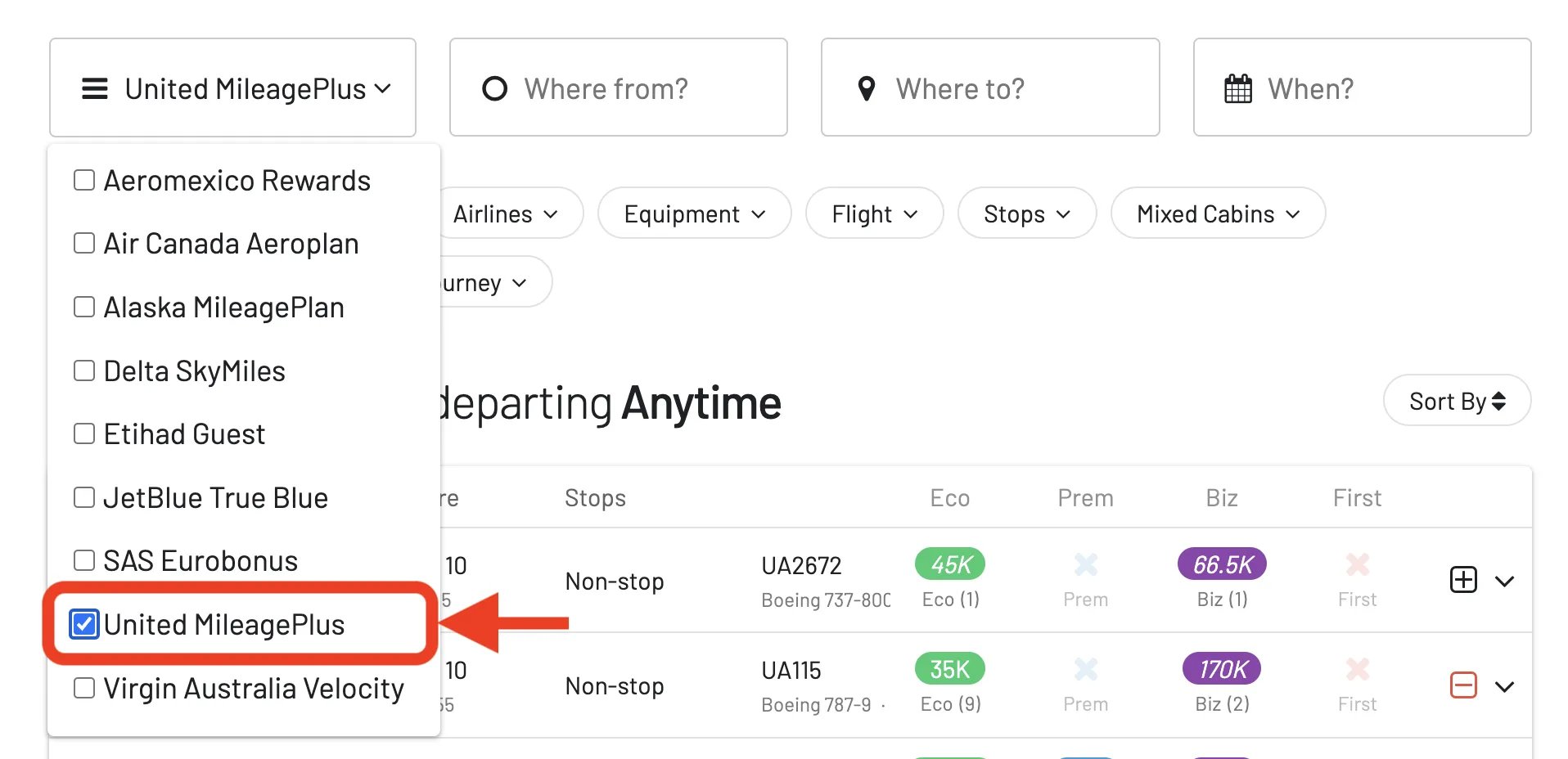Click the Biz (2) label under 170K
1568x759 pixels.
[x=1222, y=704]
